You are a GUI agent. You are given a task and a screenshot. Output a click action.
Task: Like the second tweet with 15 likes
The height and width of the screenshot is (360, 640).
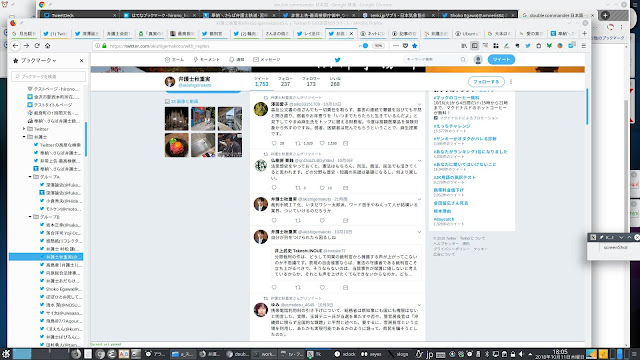pyautogui.click(x=322, y=188)
